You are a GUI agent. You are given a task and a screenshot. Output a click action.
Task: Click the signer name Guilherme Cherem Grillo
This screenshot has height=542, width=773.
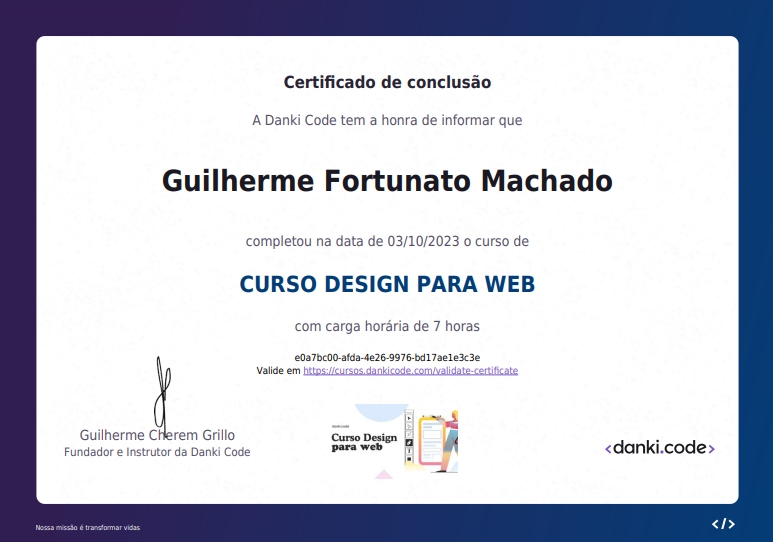[157, 435]
